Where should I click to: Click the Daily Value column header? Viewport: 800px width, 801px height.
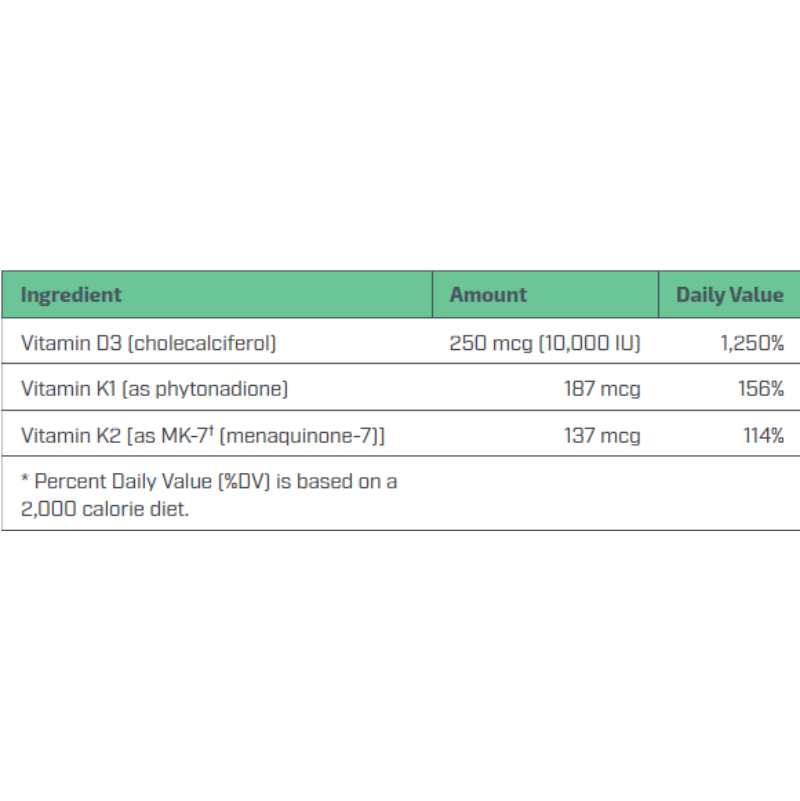point(730,295)
